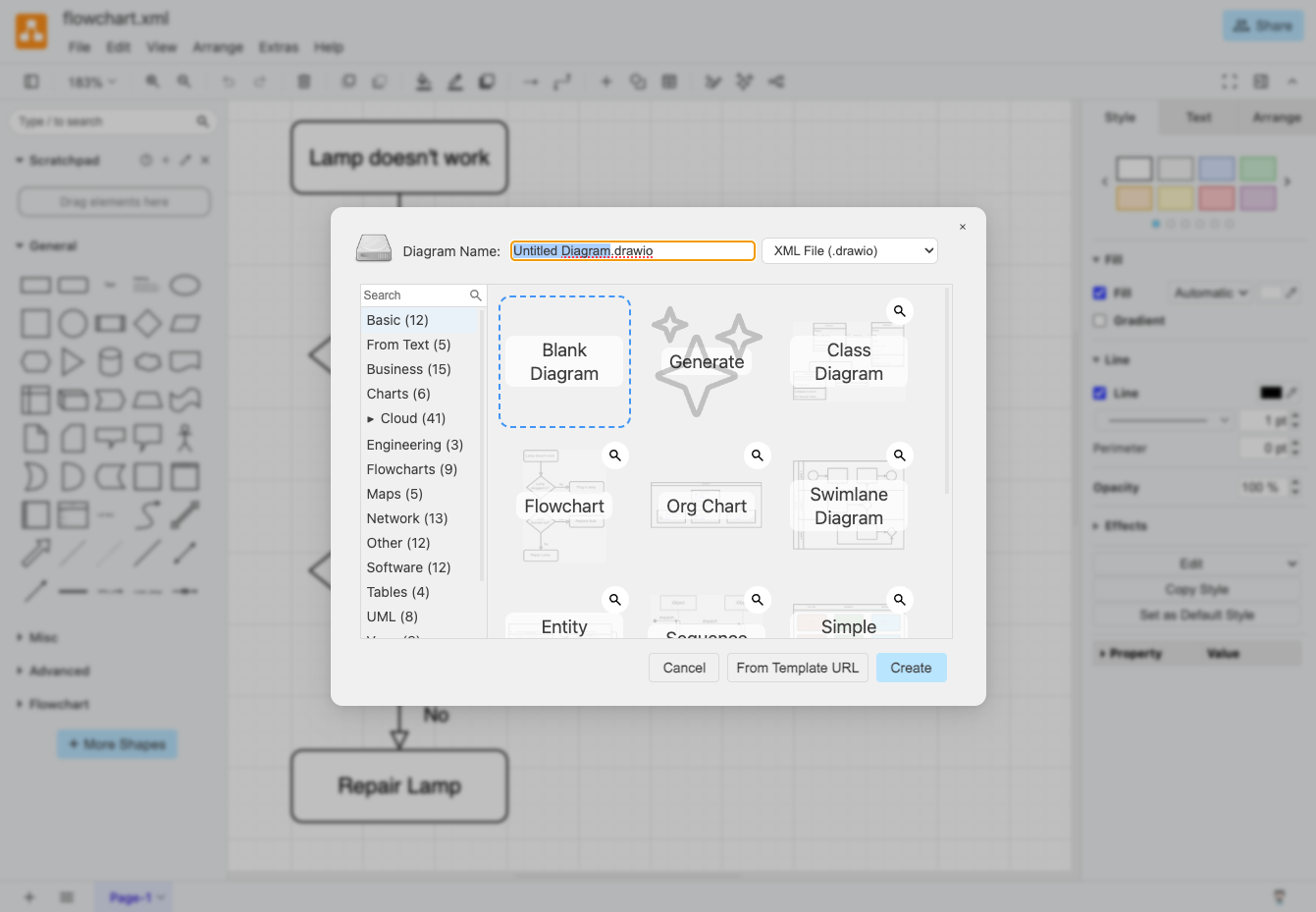The width and height of the screenshot is (1316, 912).
Task: Click the magnifier icon on the Flowchart template
Action: point(614,456)
